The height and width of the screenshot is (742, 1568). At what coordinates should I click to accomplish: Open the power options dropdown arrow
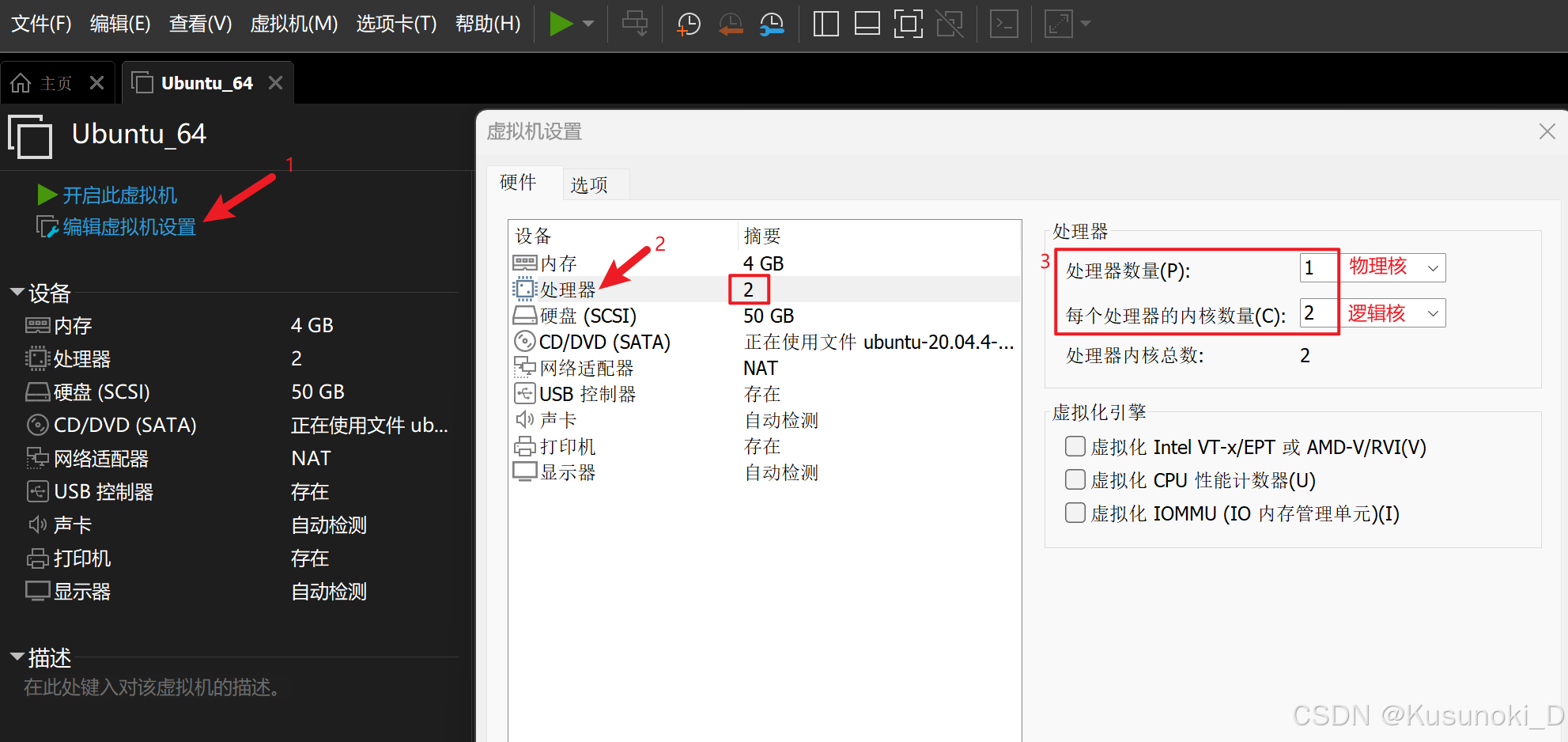coord(588,24)
